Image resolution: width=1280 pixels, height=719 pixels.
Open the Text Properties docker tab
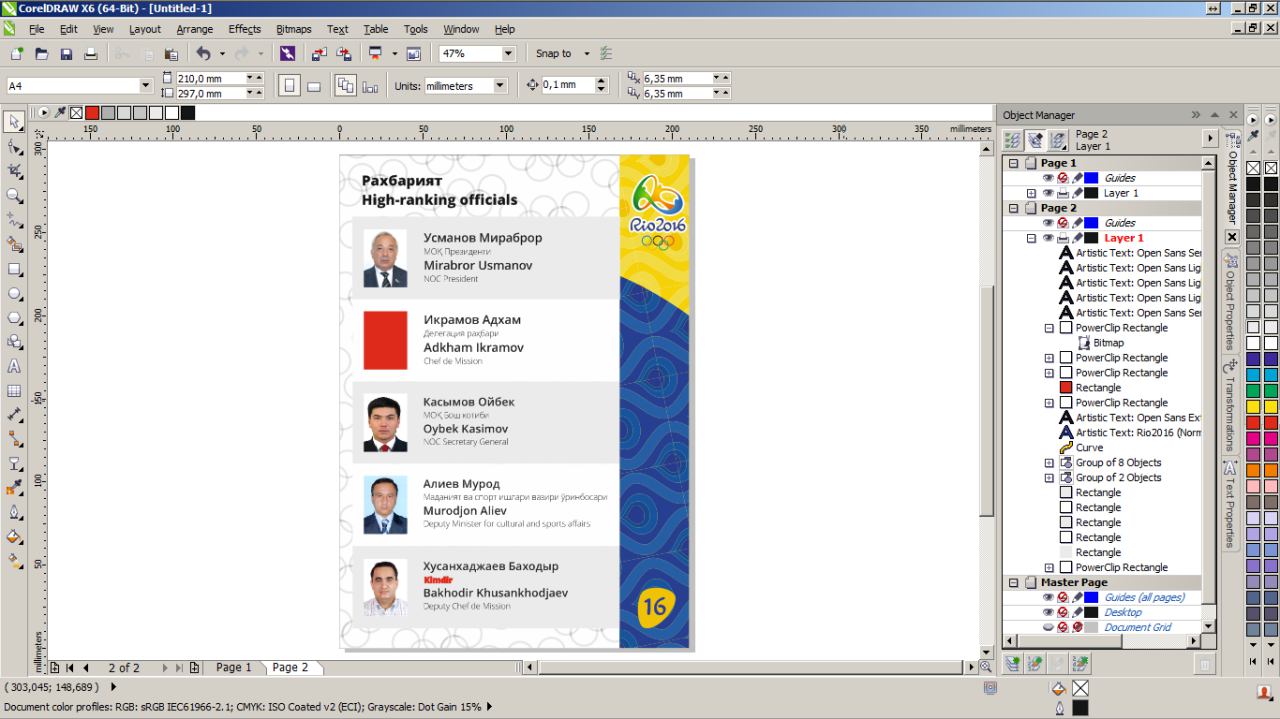point(1231,503)
